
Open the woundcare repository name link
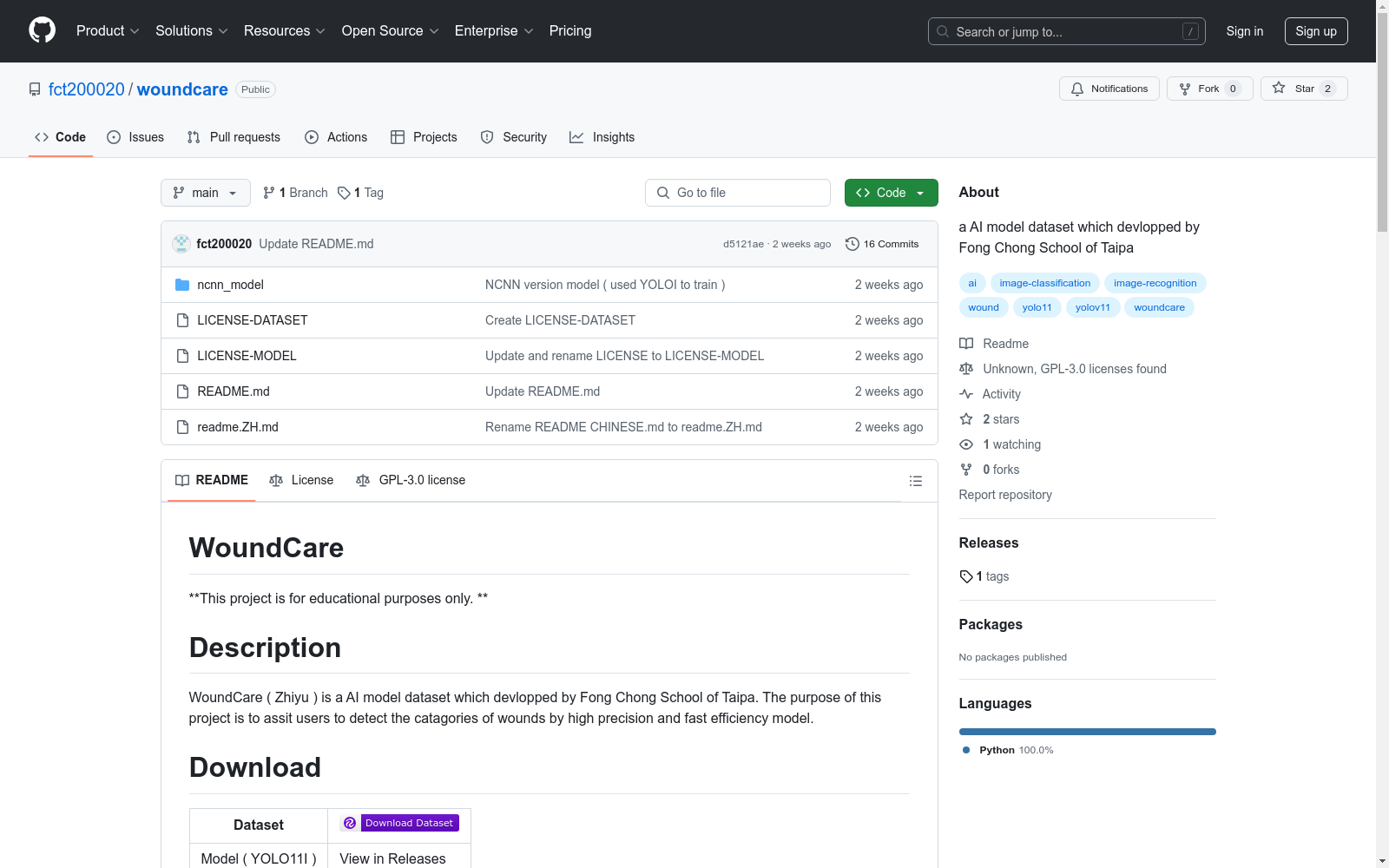click(182, 89)
